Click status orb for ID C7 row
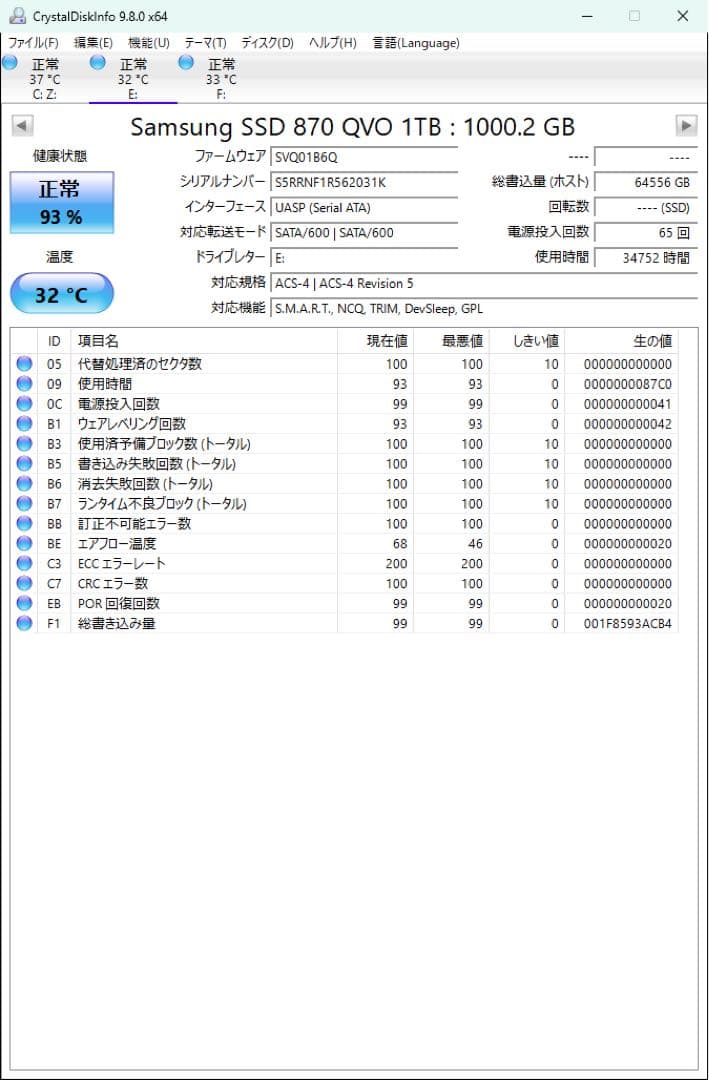Screen dimensions: 709x1080 point(25,583)
